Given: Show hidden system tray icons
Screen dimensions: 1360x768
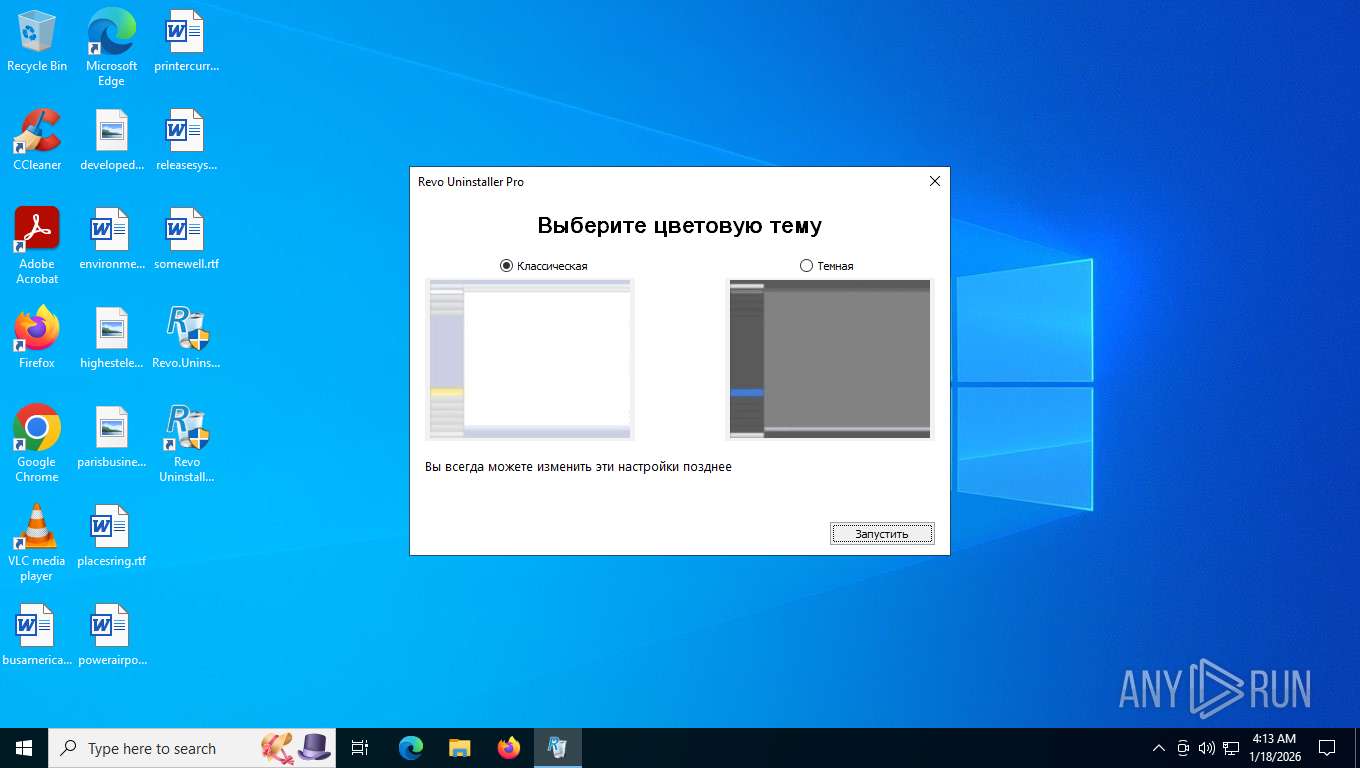Looking at the screenshot, I should point(1159,748).
